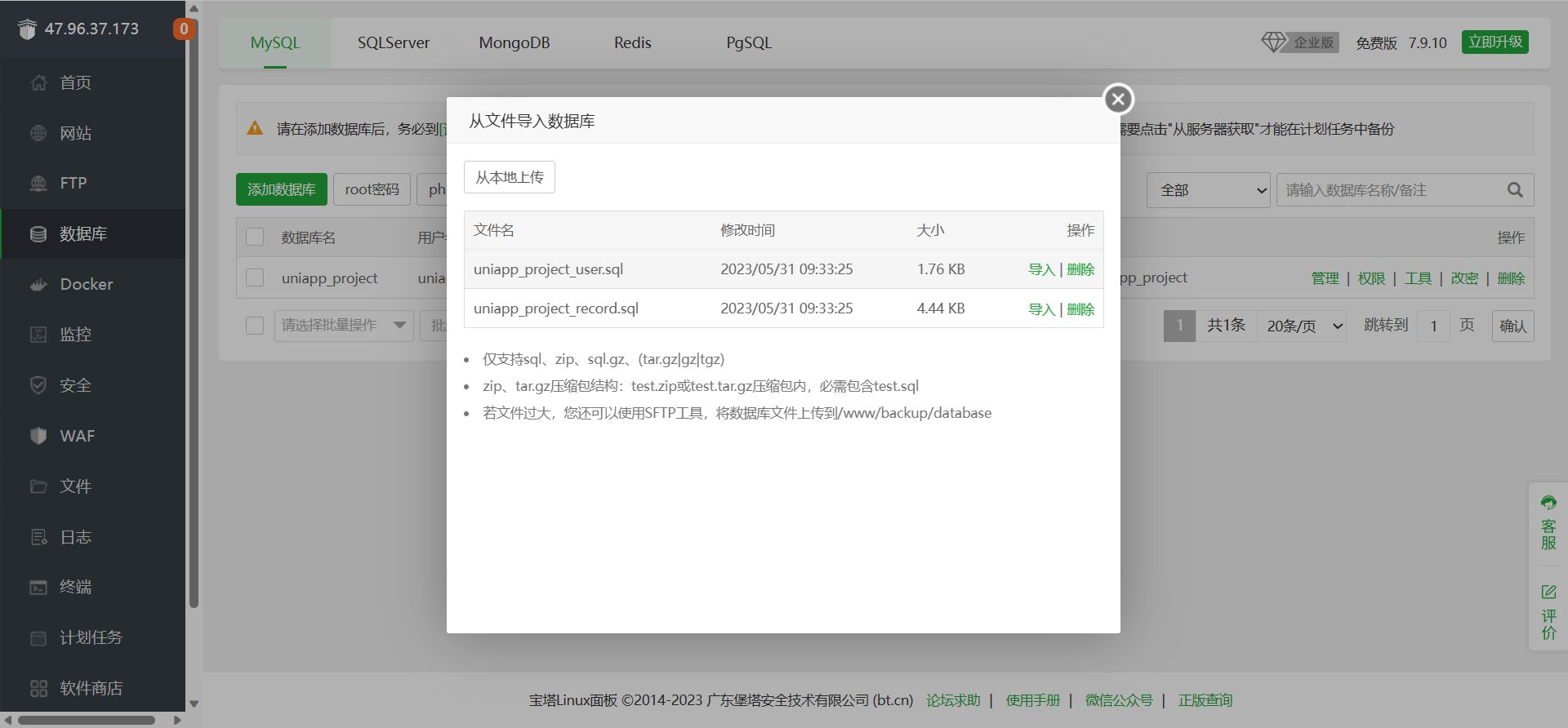This screenshot has width=1568, height=728.
Task: Open the WAF shield icon
Action: click(38, 436)
